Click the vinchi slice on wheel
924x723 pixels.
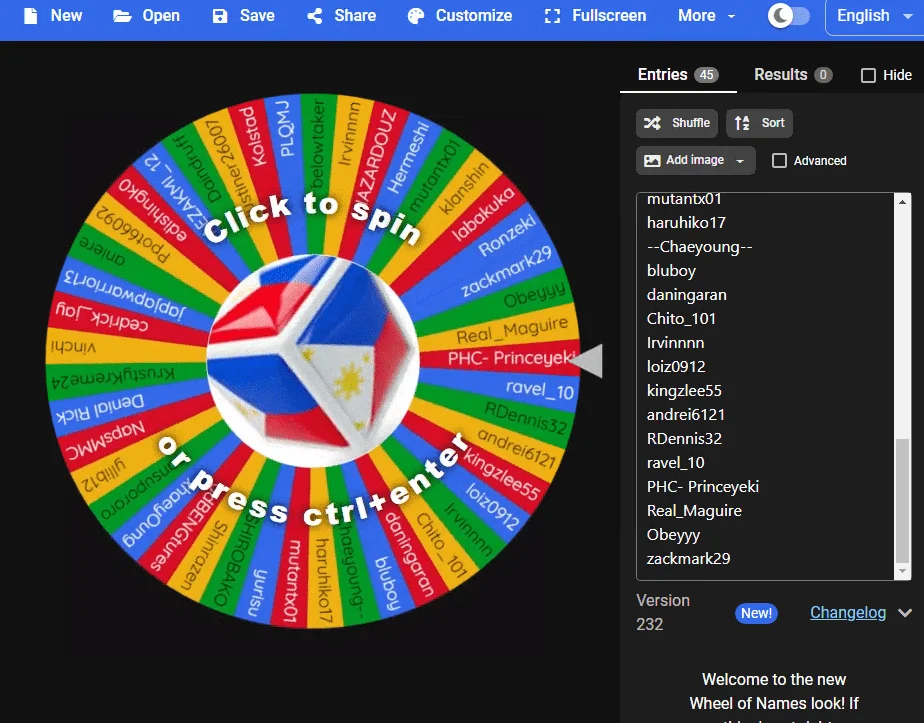[73, 346]
